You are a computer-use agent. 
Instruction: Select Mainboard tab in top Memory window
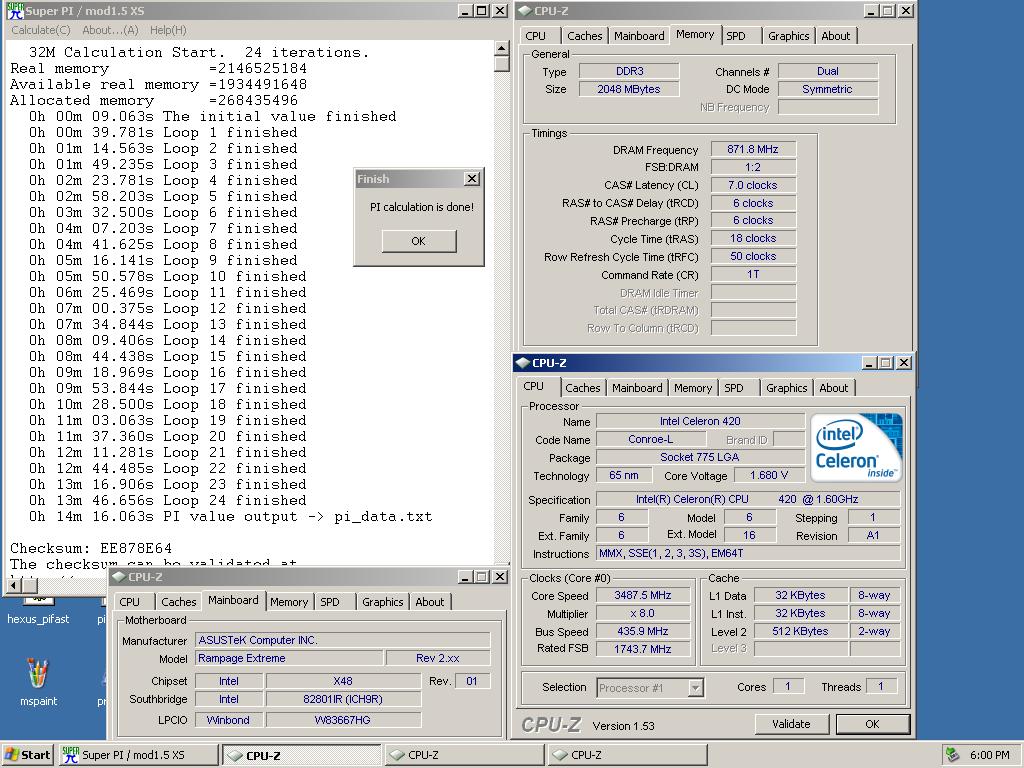tap(639, 36)
